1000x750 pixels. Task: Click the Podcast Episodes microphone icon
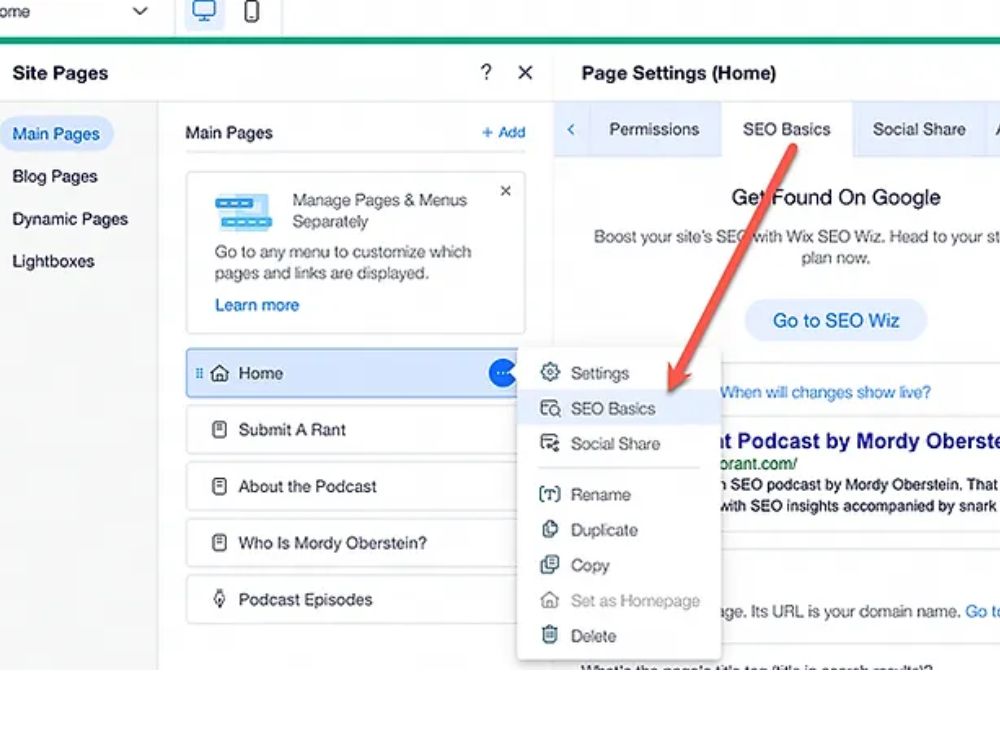[x=219, y=599]
